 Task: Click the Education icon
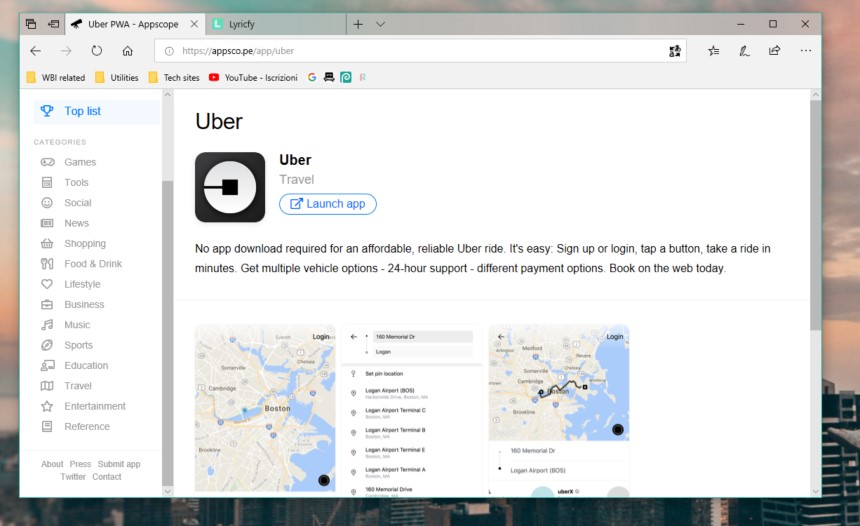(47, 365)
